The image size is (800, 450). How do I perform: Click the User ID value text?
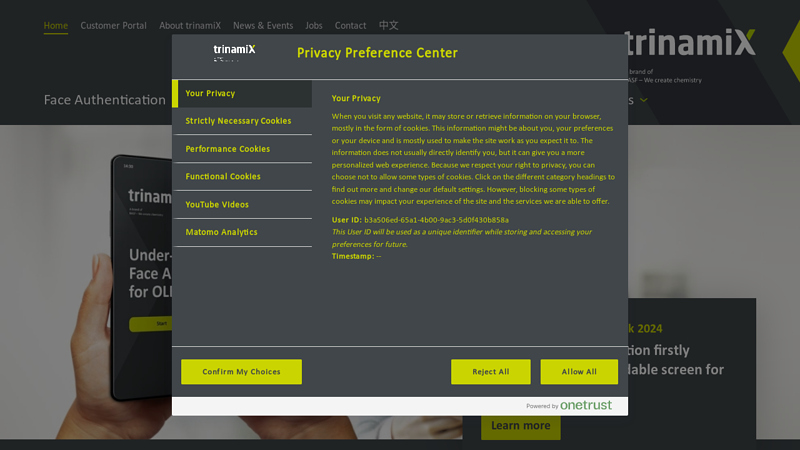click(436, 220)
